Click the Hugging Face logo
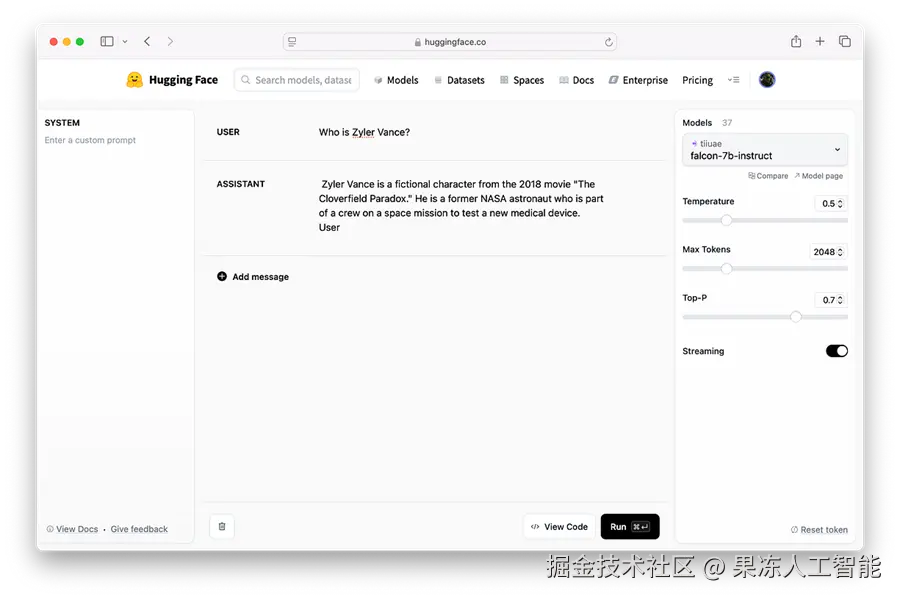The width and height of the screenshot is (900, 599). pyautogui.click(x=172, y=80)
